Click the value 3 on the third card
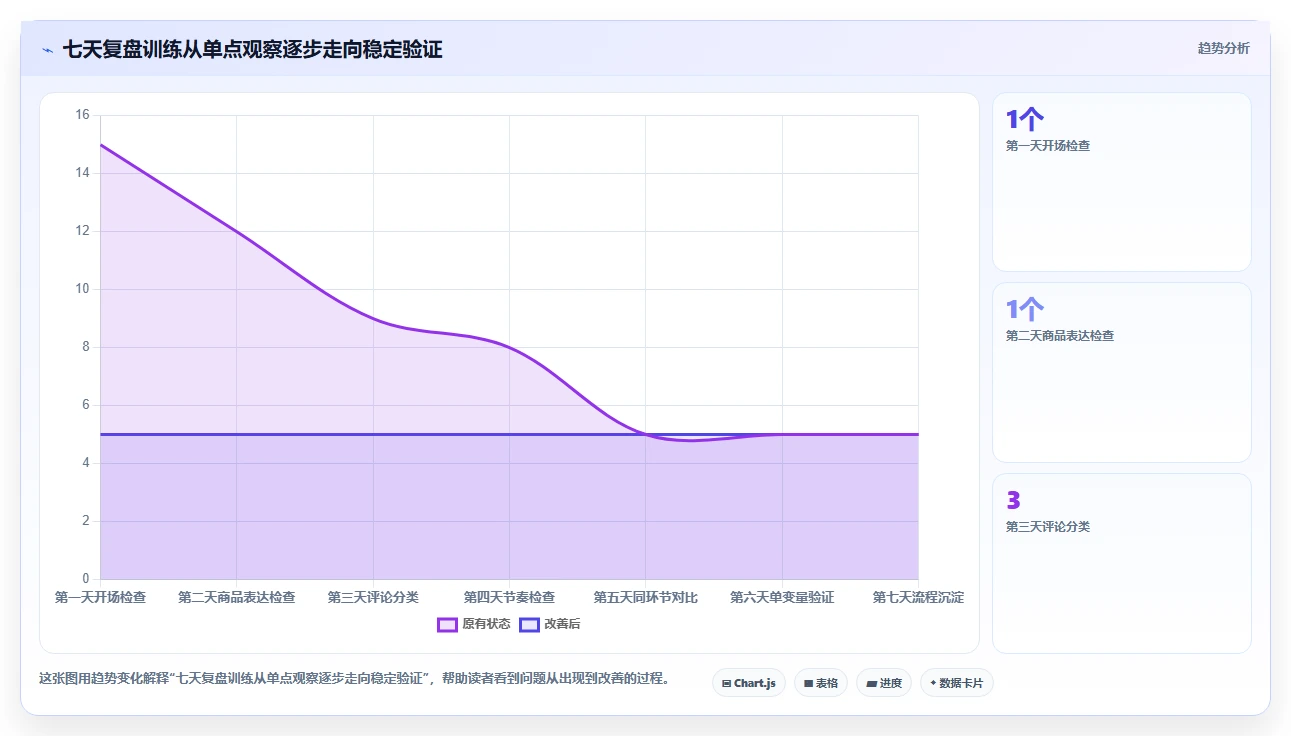1291x736 pixels. click(x=1013, y=500)
